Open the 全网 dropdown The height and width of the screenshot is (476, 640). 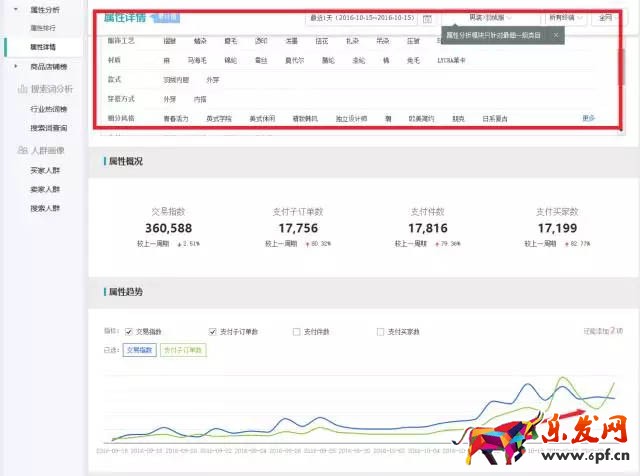[607, 18]
